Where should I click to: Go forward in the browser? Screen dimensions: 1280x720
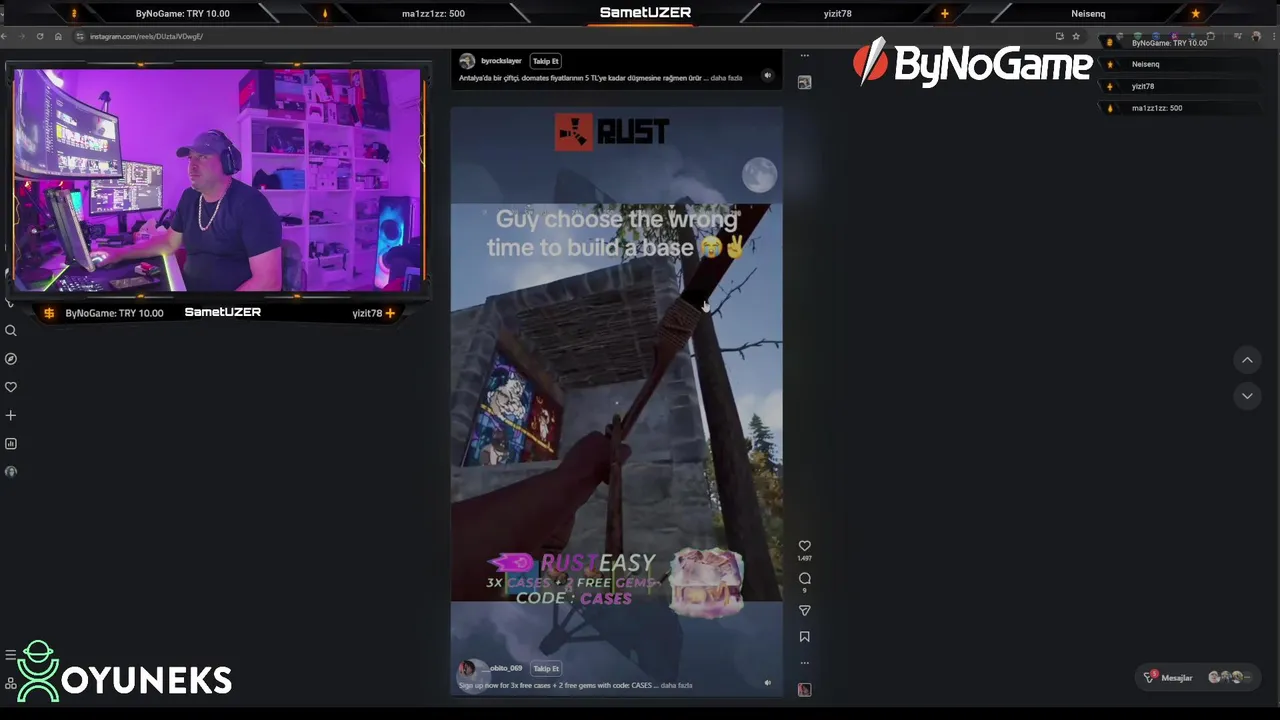pos(21,36)
